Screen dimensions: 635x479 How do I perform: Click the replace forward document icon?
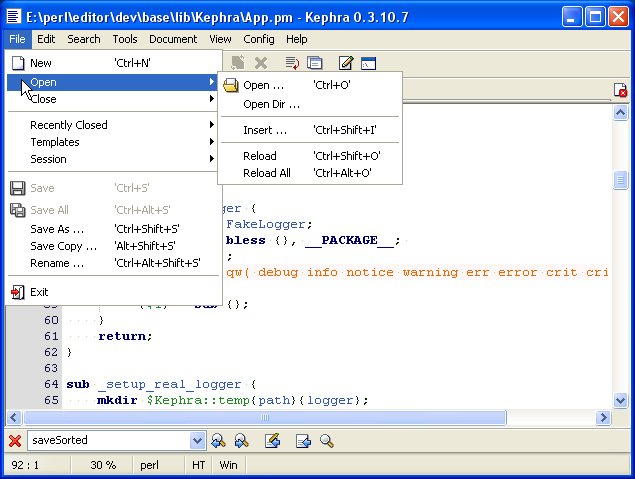tap(303, 441)
